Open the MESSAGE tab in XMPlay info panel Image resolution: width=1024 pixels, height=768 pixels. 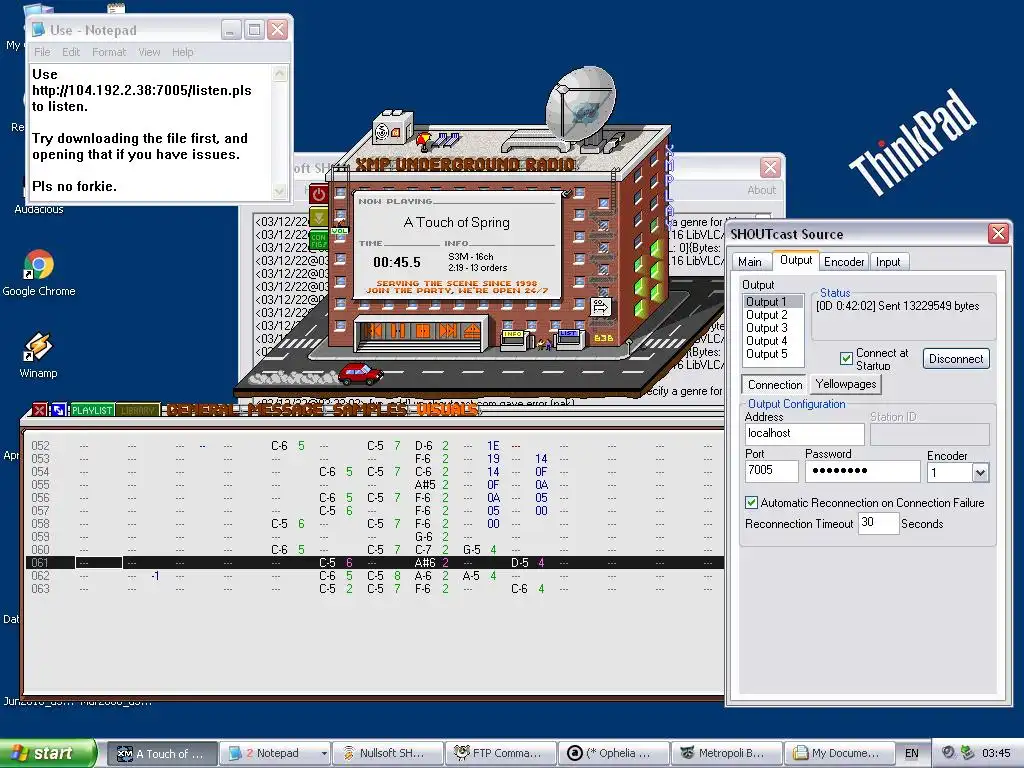pyautogui.click(x=285, y=410)
